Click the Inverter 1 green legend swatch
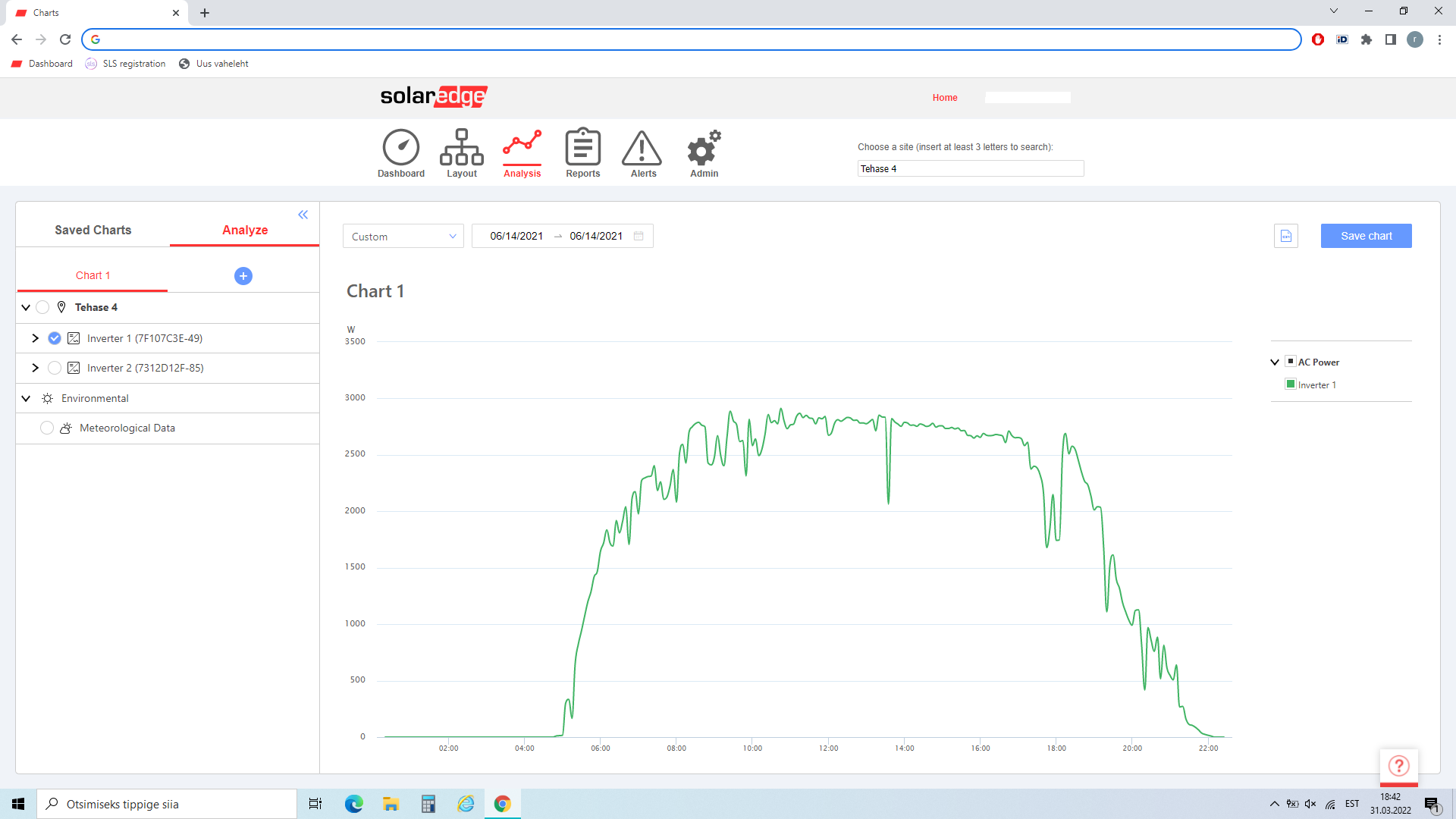Viewport: 1456px width, 819px height. point(1291,384)
